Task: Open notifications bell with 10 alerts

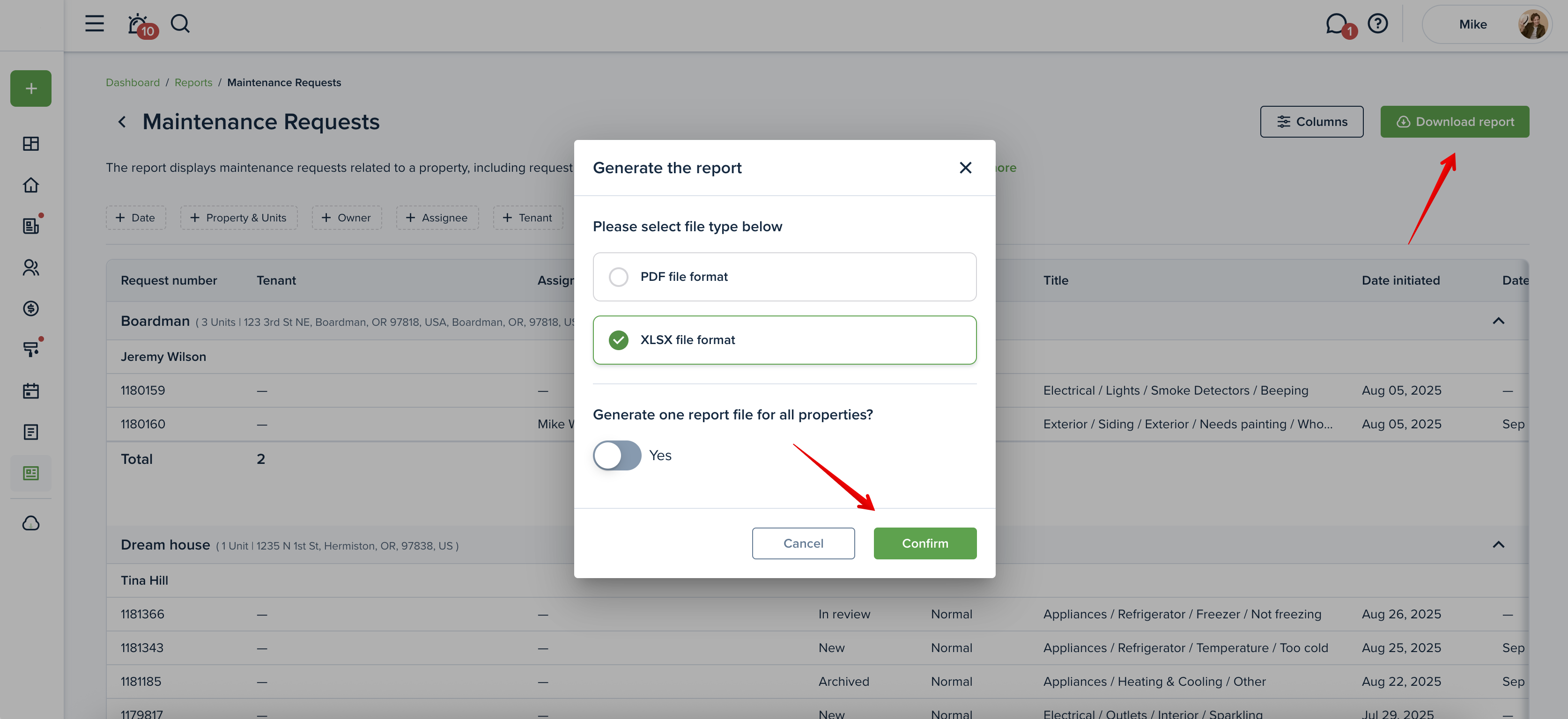Action: point(141,26)
